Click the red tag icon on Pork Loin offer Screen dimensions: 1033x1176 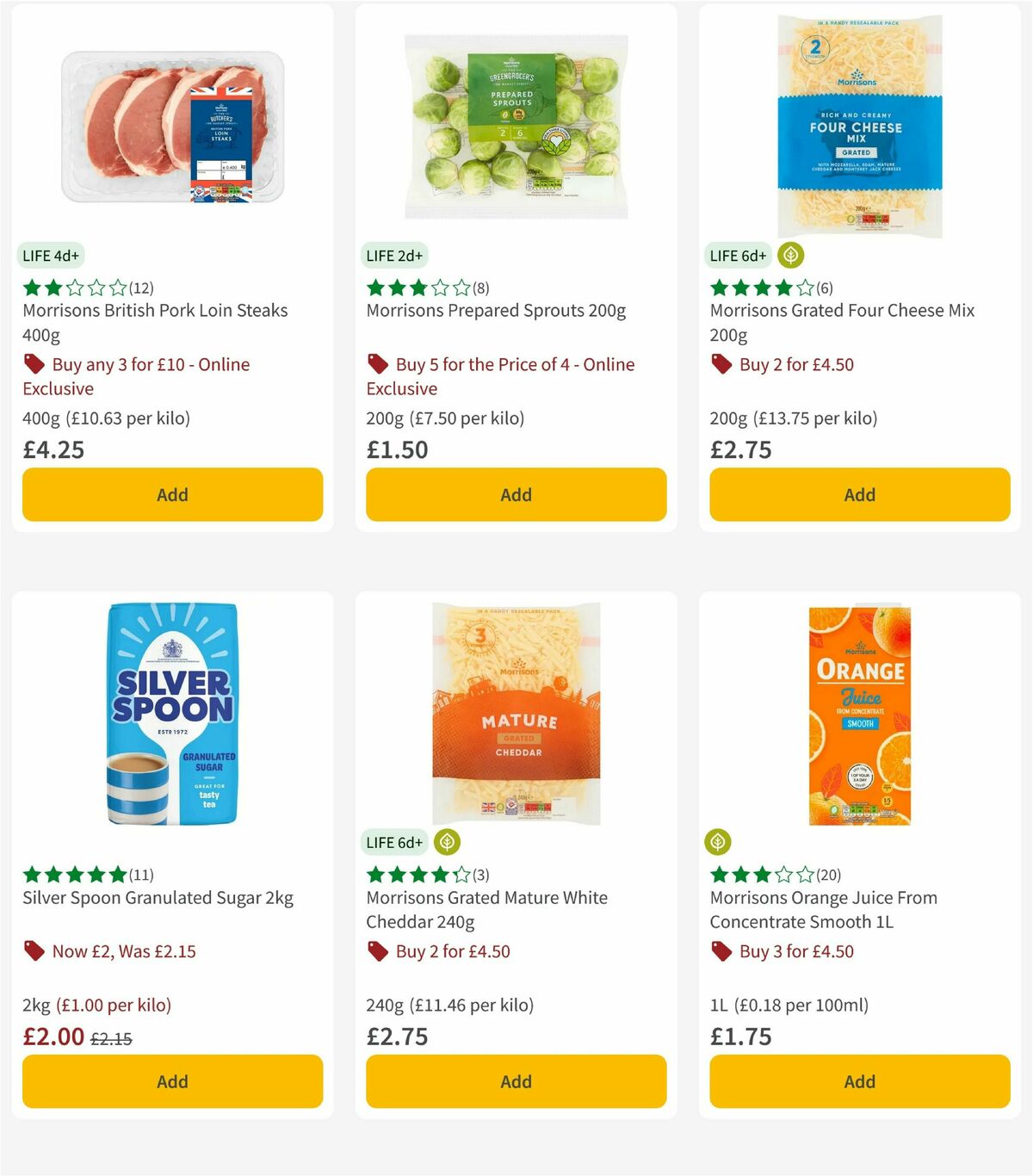34,364
